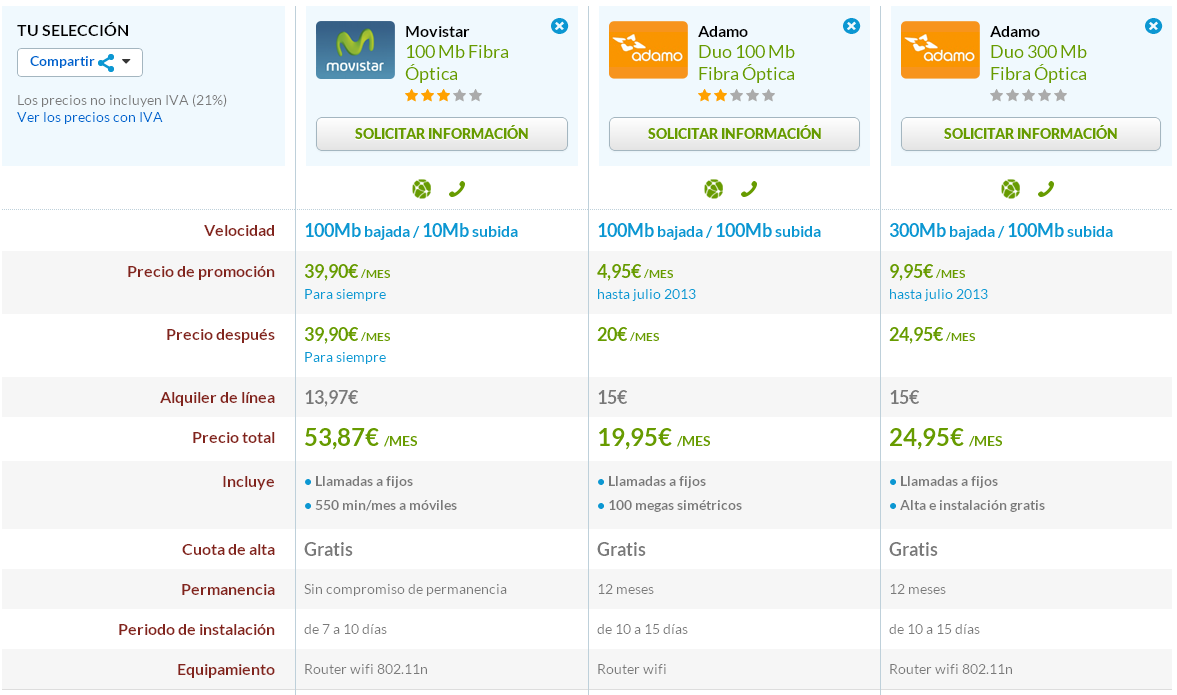Remove Adamo Duo 100 Mb from comparison

pyautogui.click(x=851, y=26)
